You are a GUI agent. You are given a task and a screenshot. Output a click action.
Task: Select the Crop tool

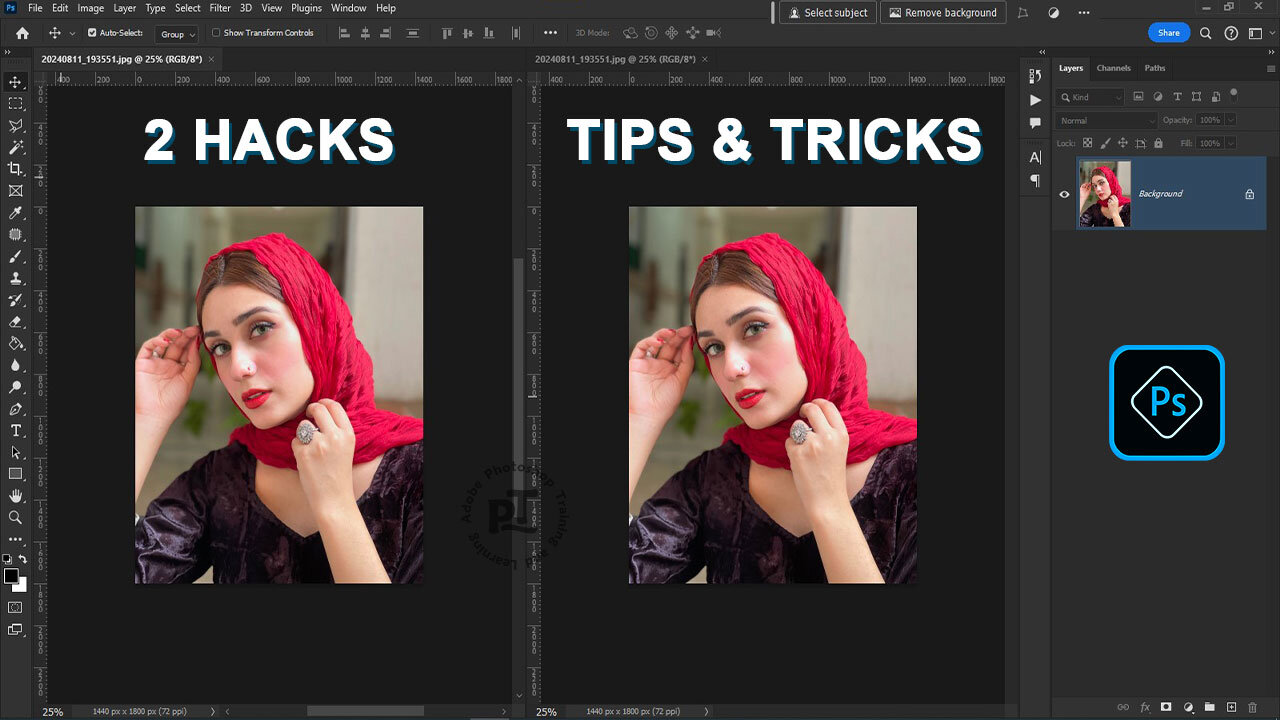click(15, 169)
